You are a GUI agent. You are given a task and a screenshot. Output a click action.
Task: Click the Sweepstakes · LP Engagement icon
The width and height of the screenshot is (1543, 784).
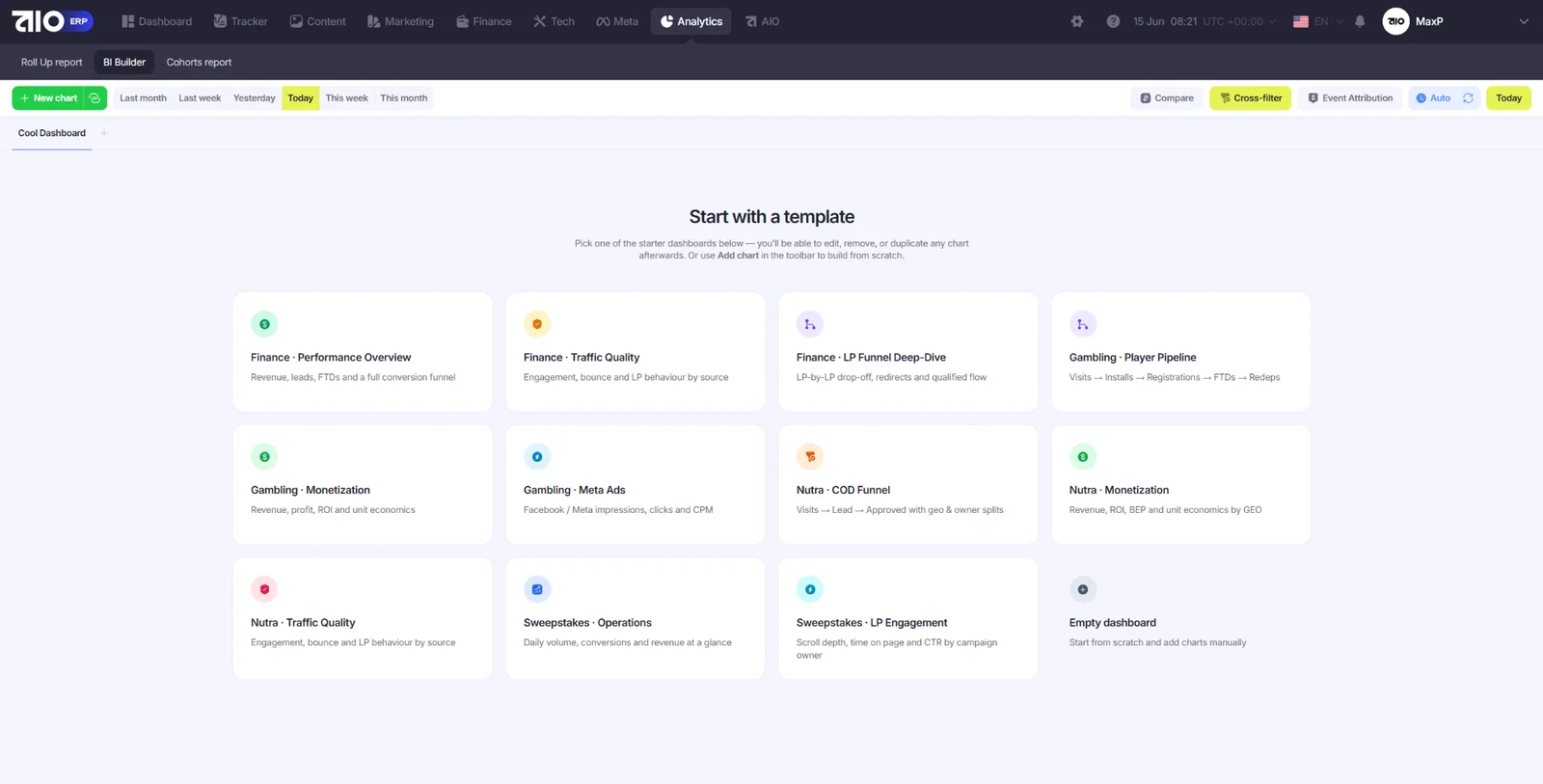[810, 589]
